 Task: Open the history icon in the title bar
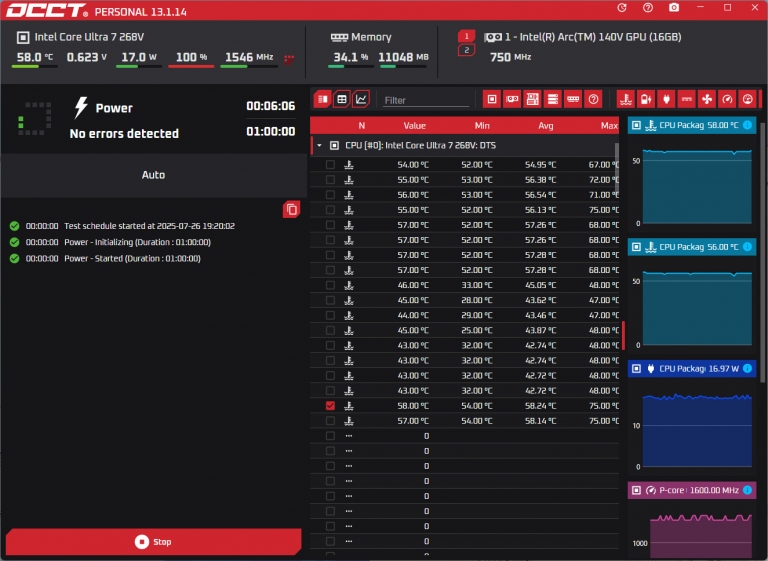pyautogui.click(x=622, y=8)
